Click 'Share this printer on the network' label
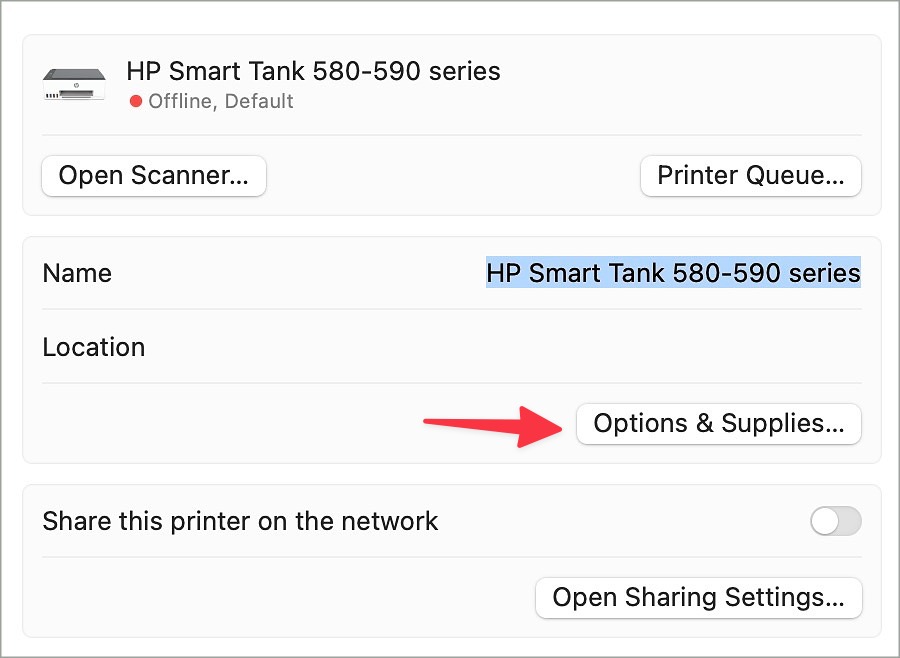This screenshot has width=900, height=658. [x=240, y=521]
